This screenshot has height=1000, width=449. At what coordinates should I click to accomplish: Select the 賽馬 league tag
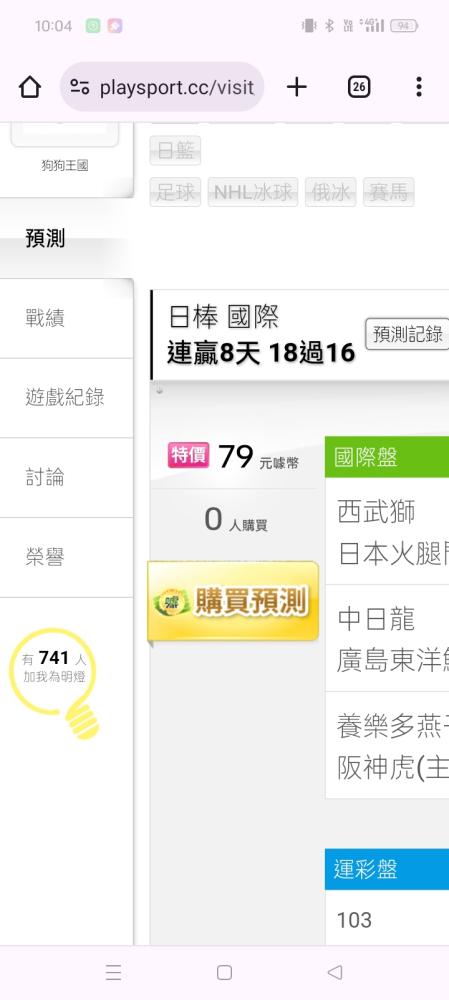tap(388, 192)
